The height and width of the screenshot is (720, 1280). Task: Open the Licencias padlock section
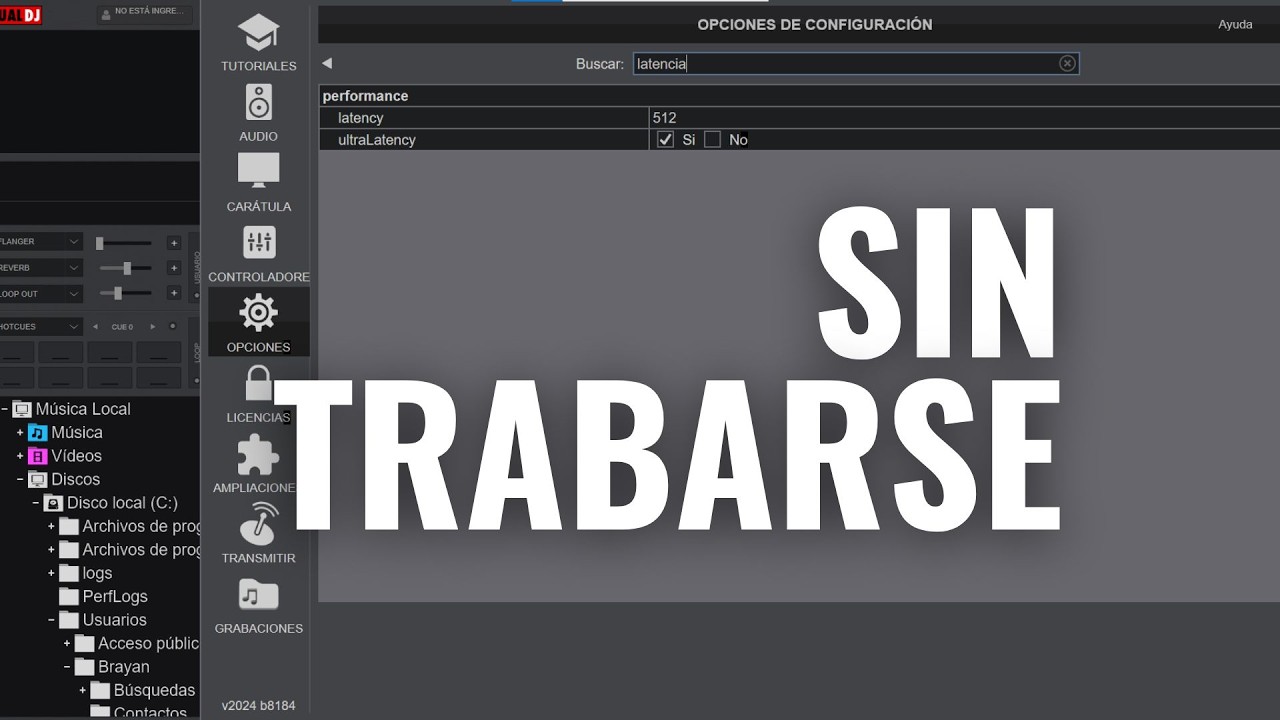(x=258, y=394)
